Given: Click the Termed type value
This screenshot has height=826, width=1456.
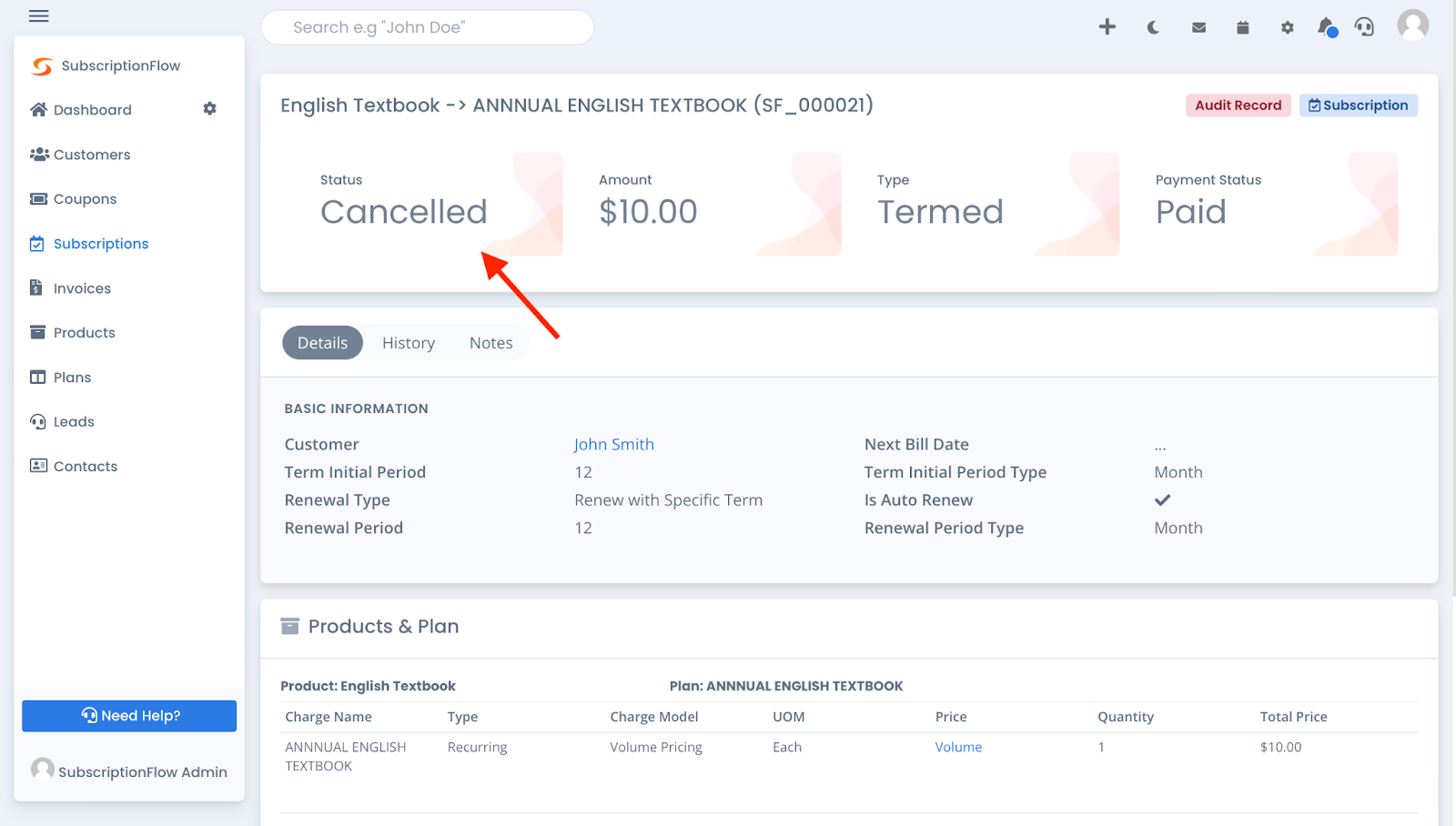Looking at the screenshot, I should click(x=940, y=212).
